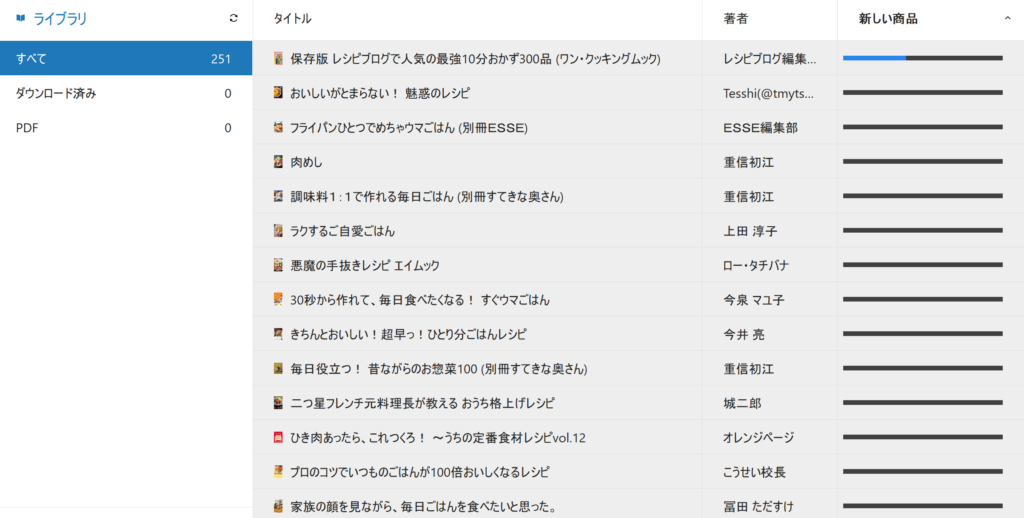Select cover icon for プロのコツでいつものごはん
1024x518 pixels.
pos(278,472)
